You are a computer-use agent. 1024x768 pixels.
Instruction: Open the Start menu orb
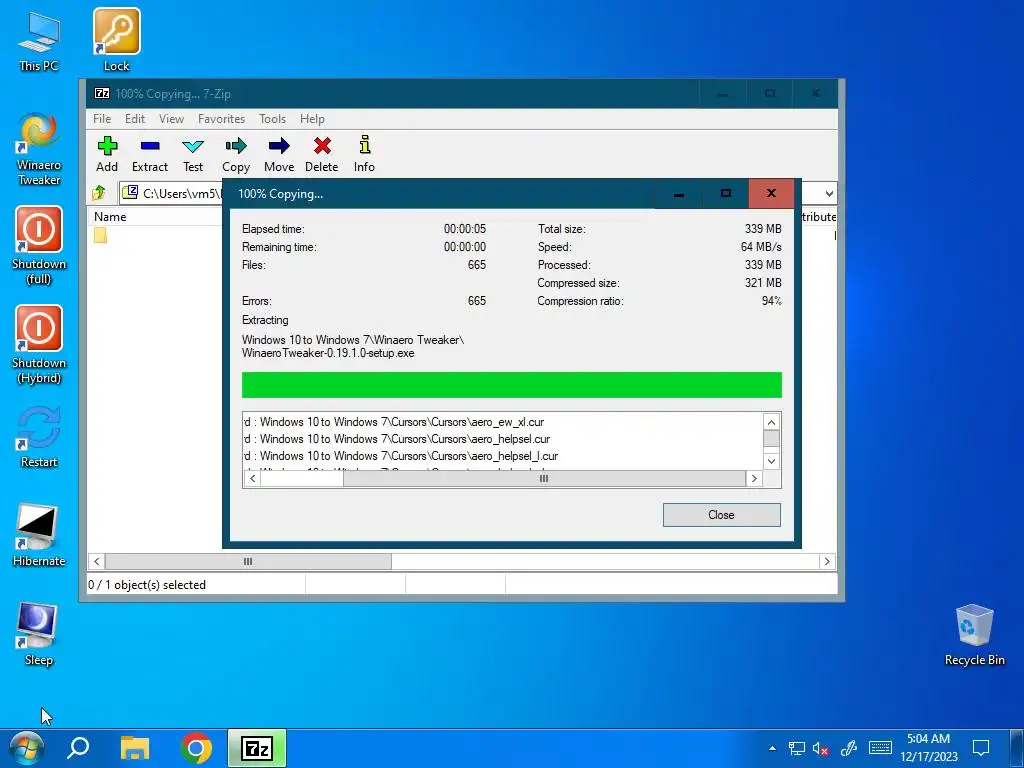coord(26,748)
